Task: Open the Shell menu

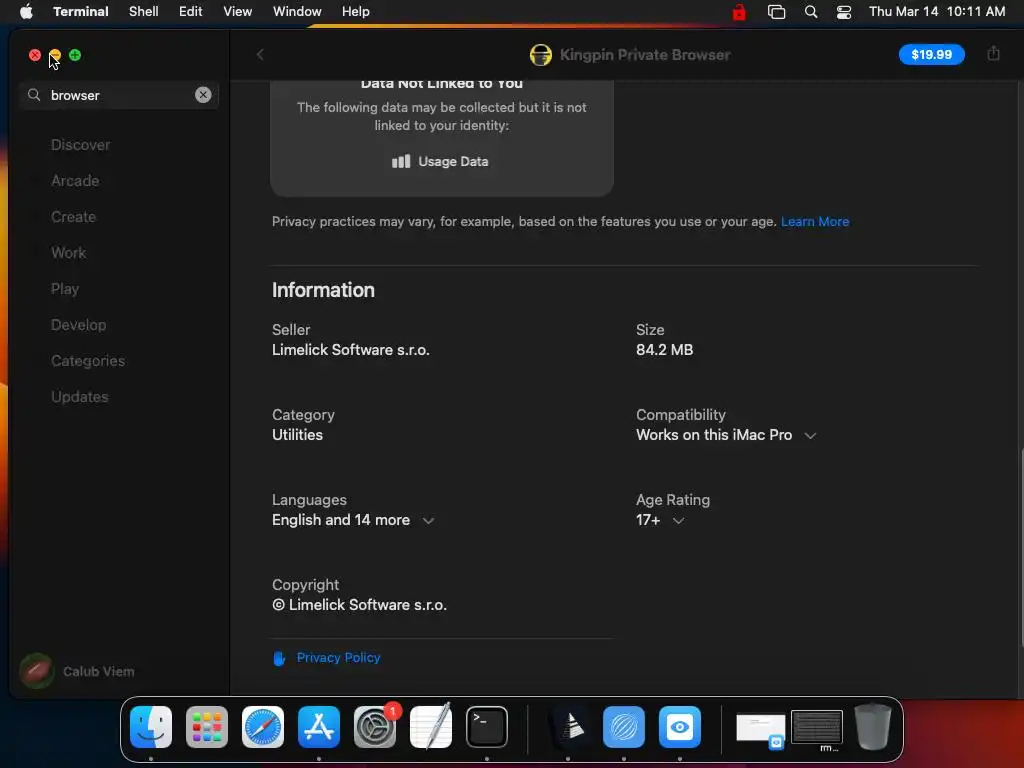Action: pyautogui.click(x=144, y=12)
